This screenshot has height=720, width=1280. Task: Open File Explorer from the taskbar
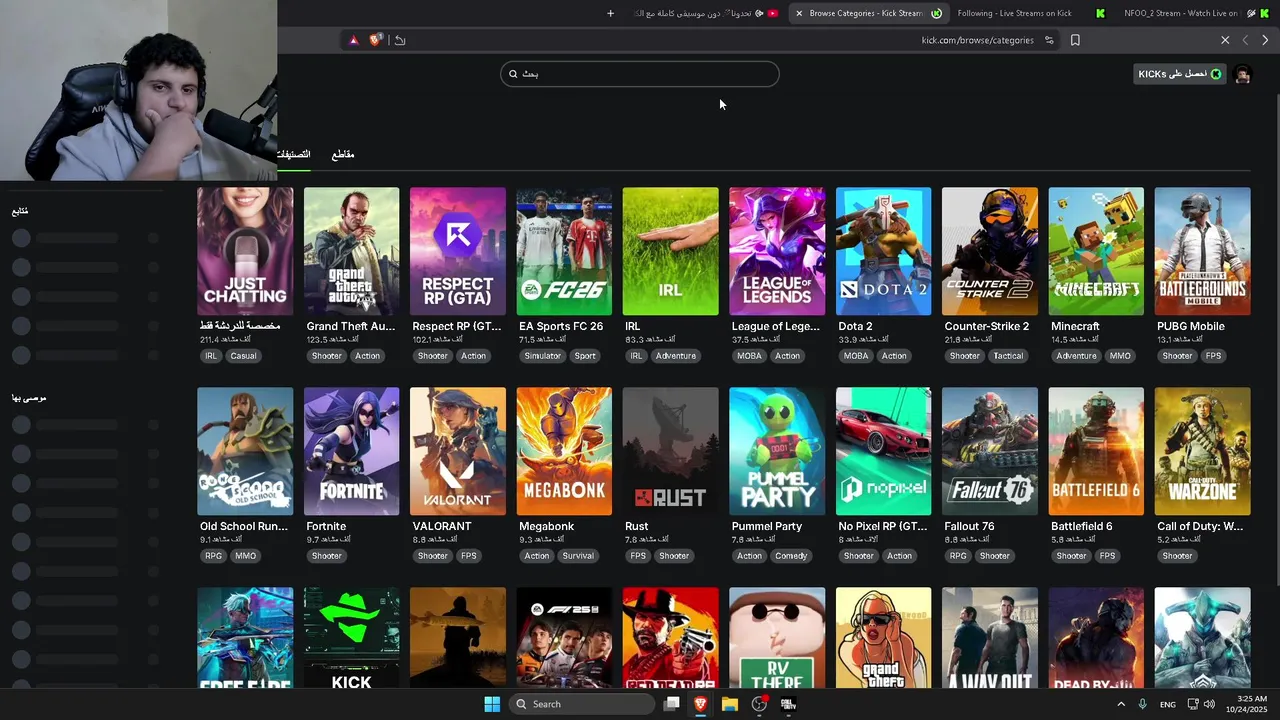(x=730, y=704)
